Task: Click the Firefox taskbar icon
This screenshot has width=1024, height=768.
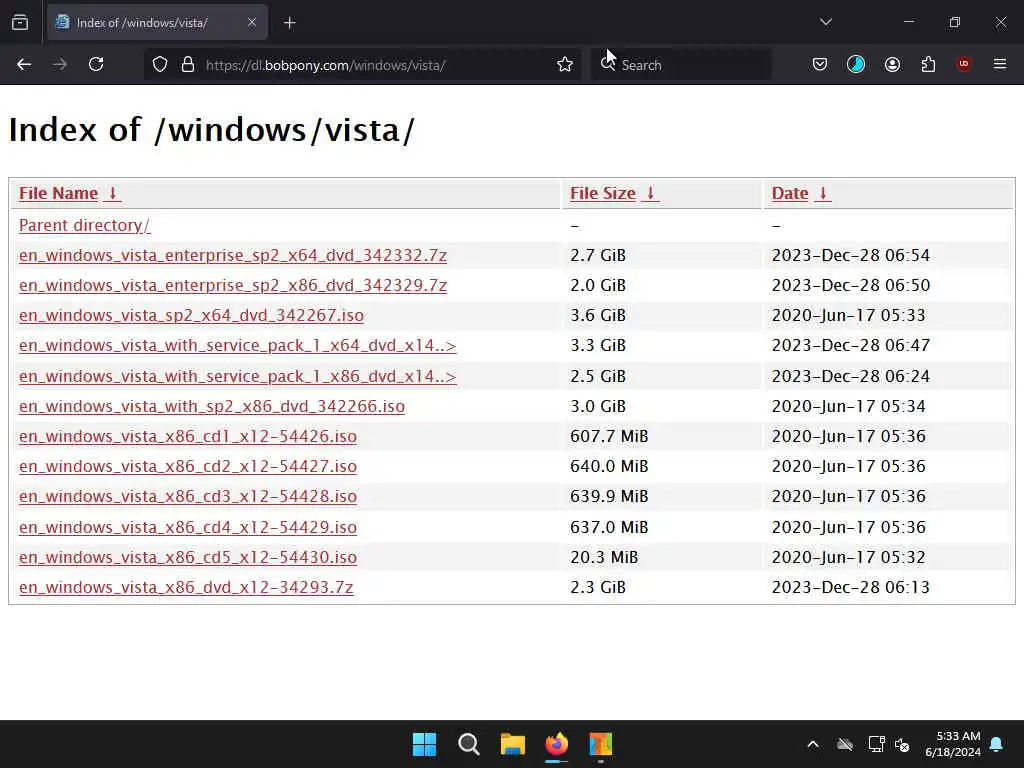Action: click(556, 744)
